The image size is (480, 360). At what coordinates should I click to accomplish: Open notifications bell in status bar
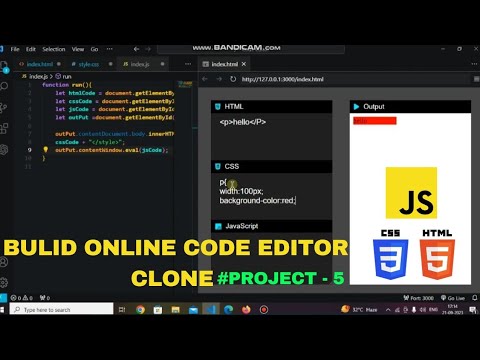click(x=475, y=298)
